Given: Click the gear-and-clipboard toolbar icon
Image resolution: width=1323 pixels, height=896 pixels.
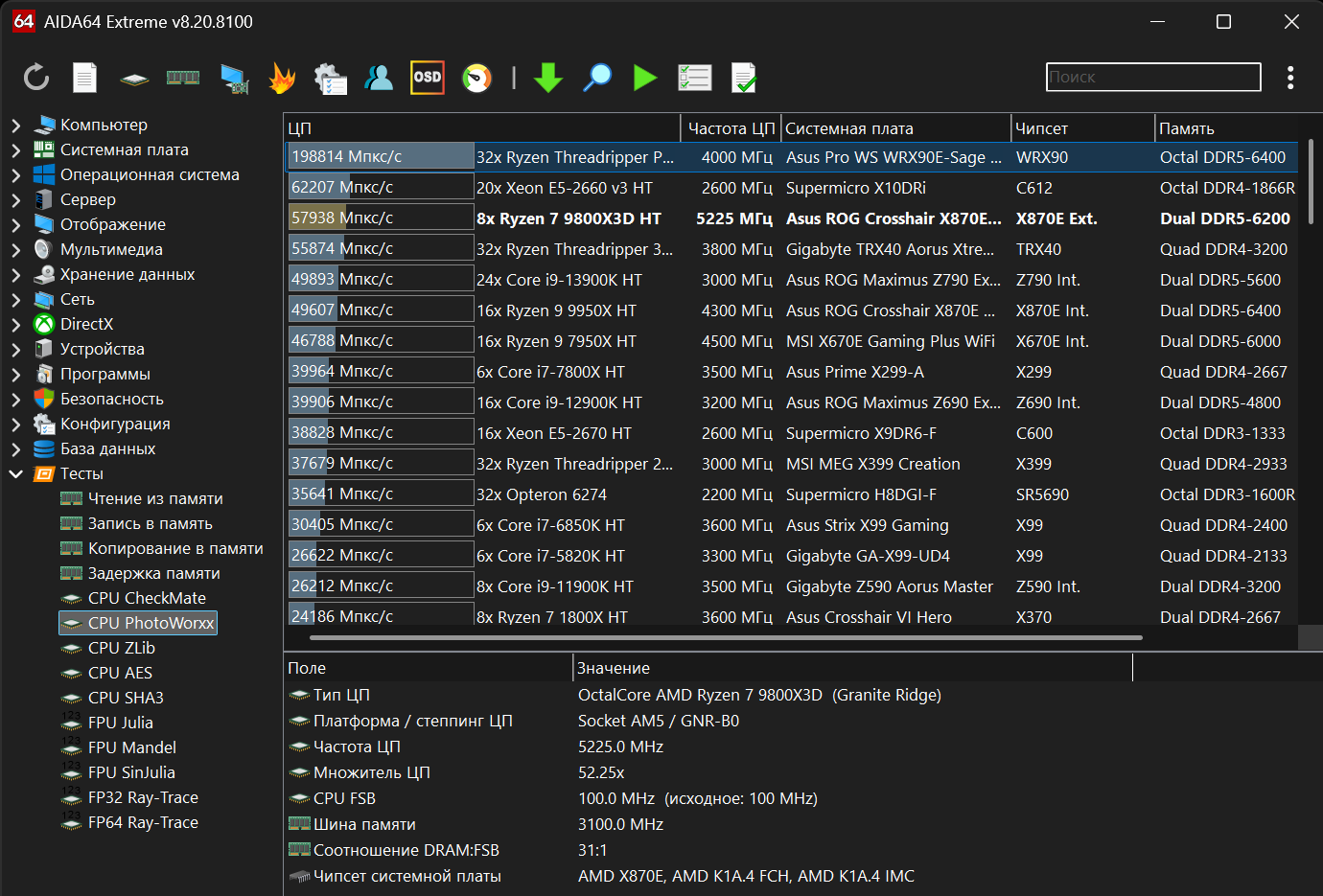Looking at the screenshot, I should point(331,79).
